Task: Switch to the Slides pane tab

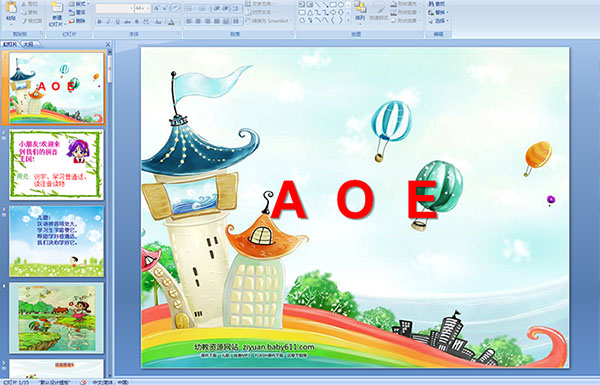Action: pos(10,44)
